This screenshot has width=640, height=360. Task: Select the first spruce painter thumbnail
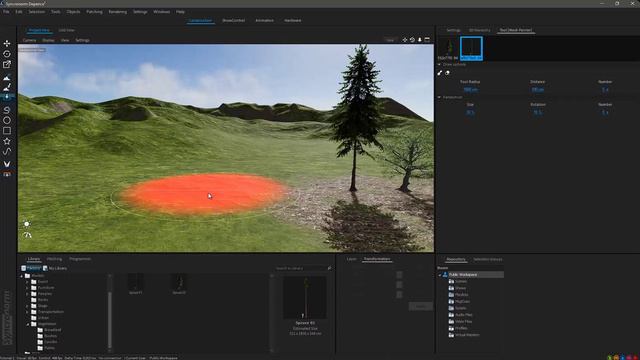(x=448, y=49)
